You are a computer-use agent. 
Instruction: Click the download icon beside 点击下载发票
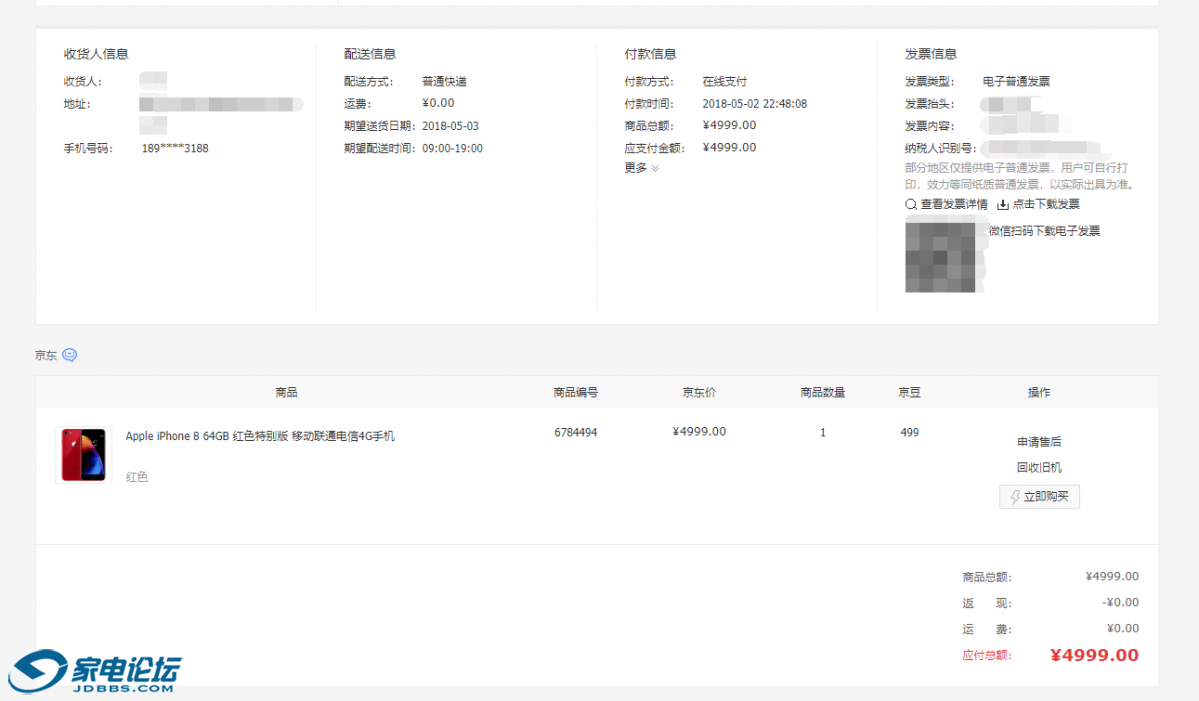[x=1003, y=205]
